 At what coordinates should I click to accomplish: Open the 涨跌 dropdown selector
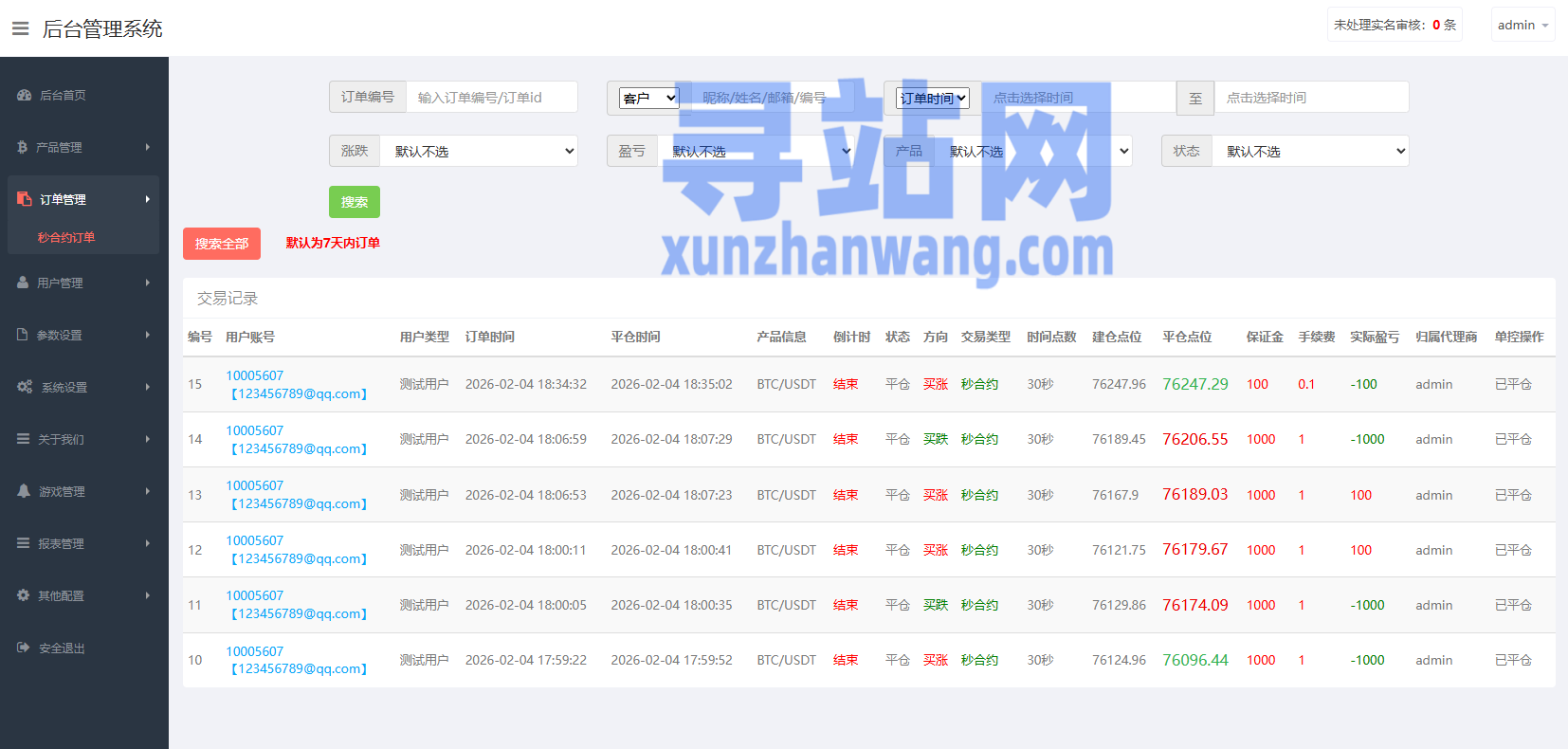[479, 152]
